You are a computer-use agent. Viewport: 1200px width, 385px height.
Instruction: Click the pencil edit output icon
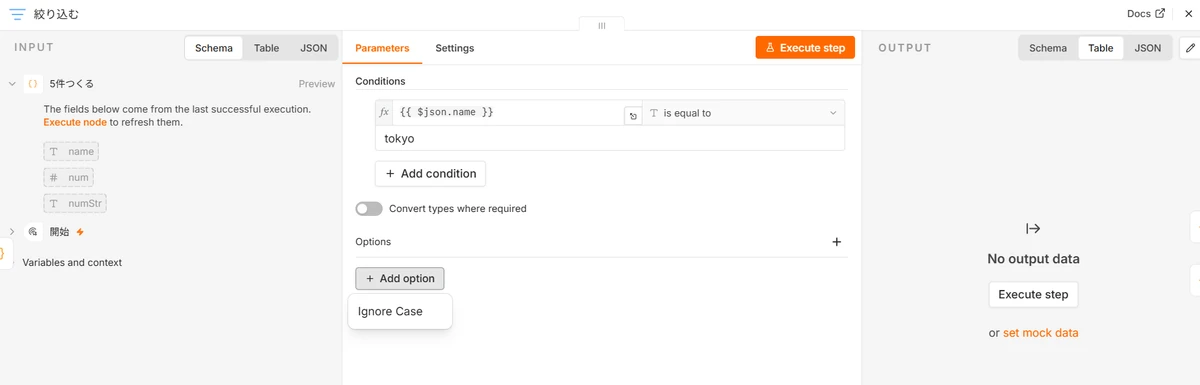(x=1189, y=47)
